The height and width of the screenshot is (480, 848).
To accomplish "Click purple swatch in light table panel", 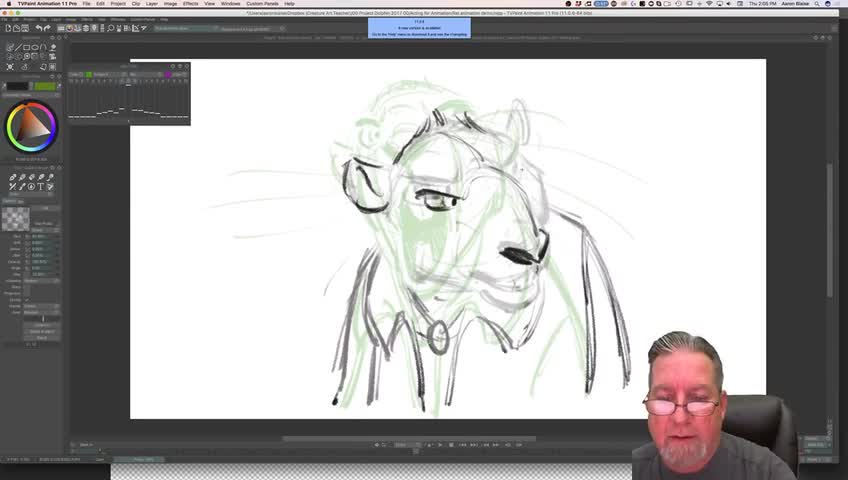I will click(168, 74).
